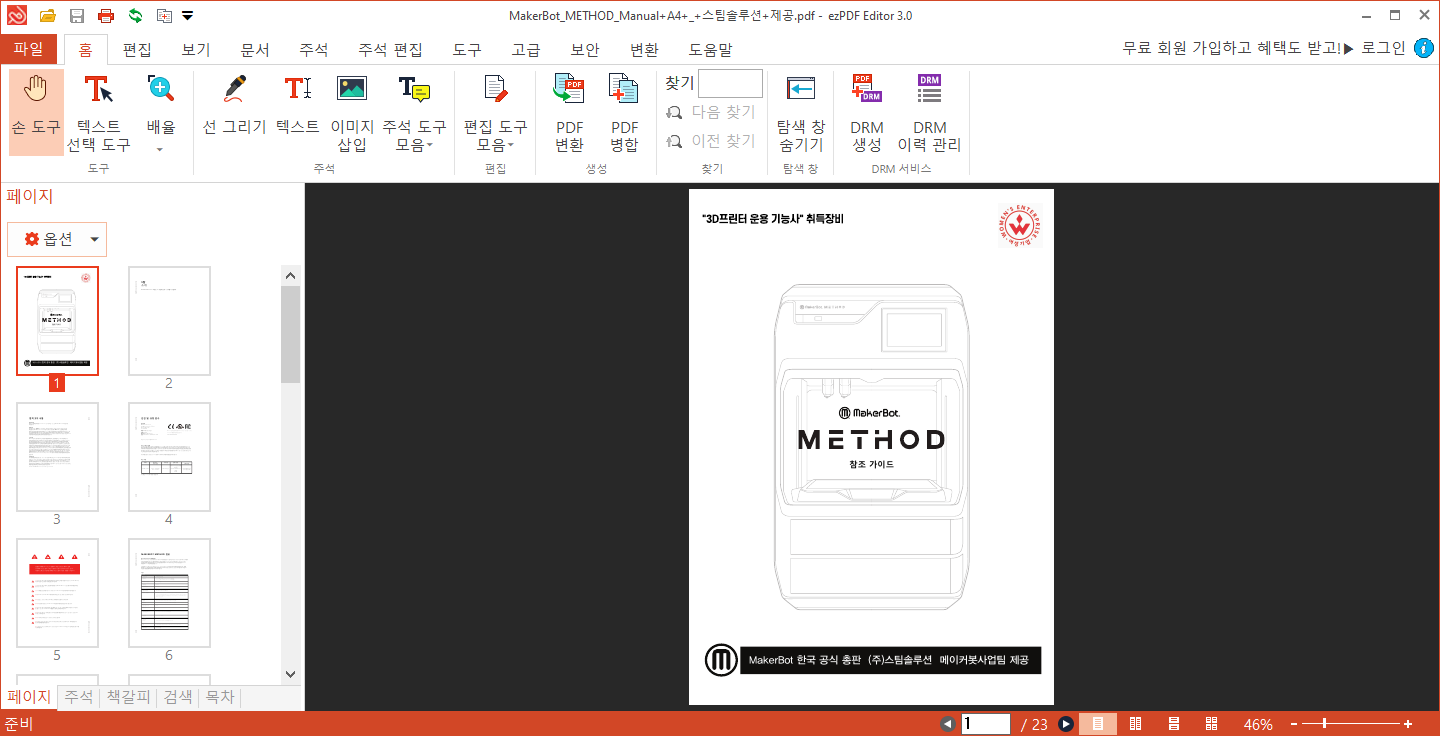1440x736 pixels.
Task: Open the 도구 ribbon tab
Action: pyautogui.click(x=467, y=49)
